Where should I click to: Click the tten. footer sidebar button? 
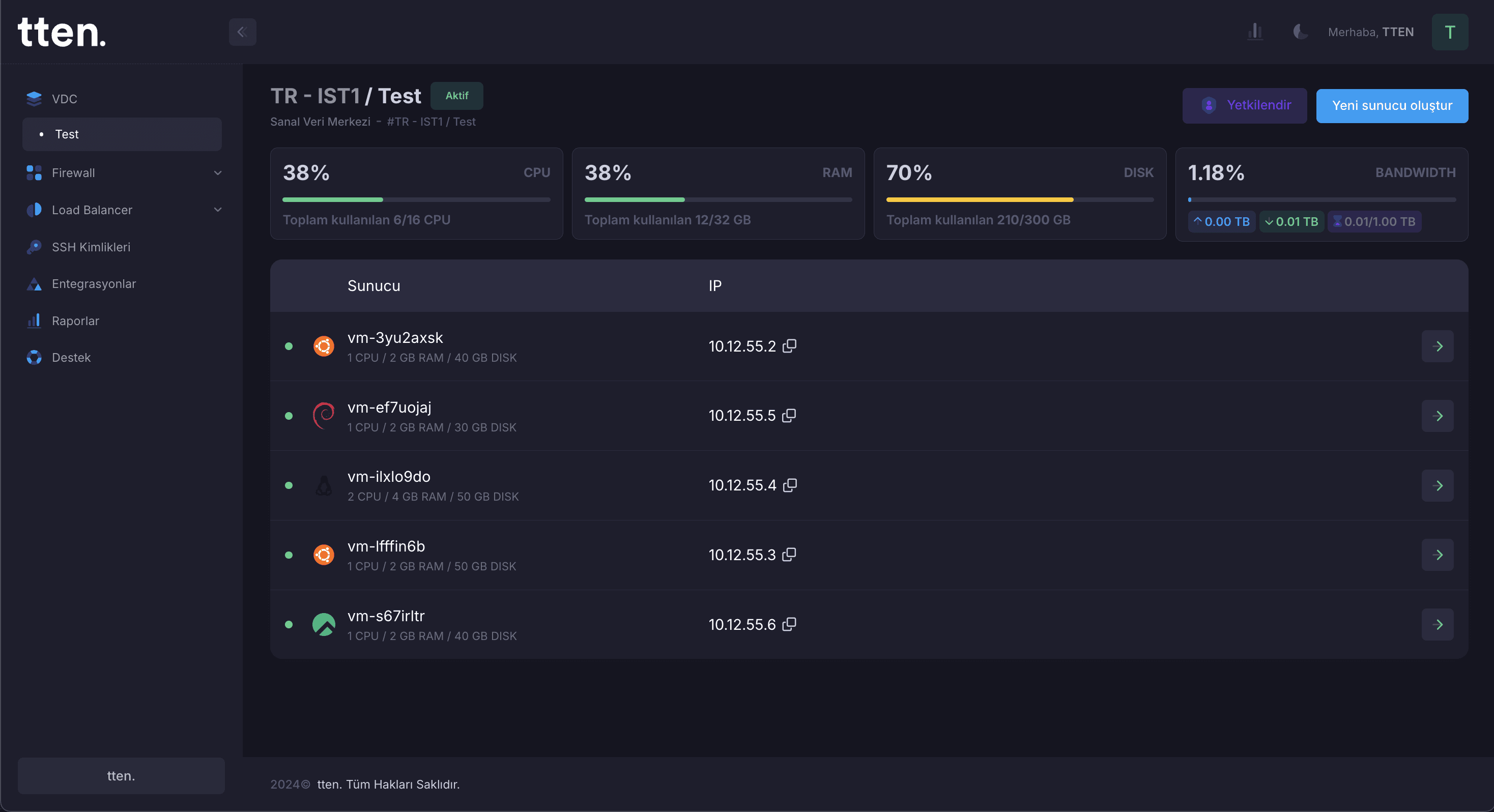pos(121,775)
